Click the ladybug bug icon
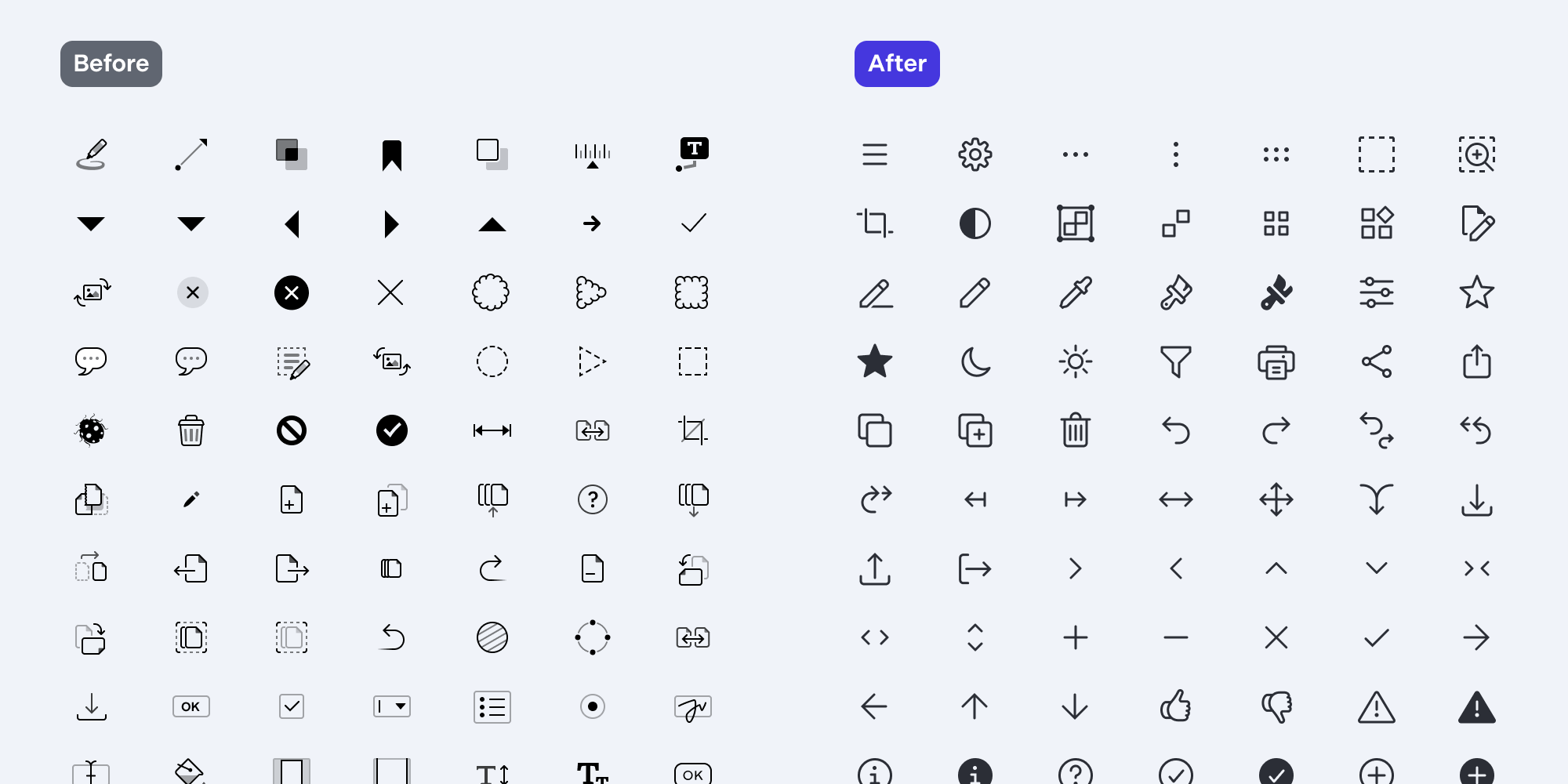 click(x=91, y=430)
